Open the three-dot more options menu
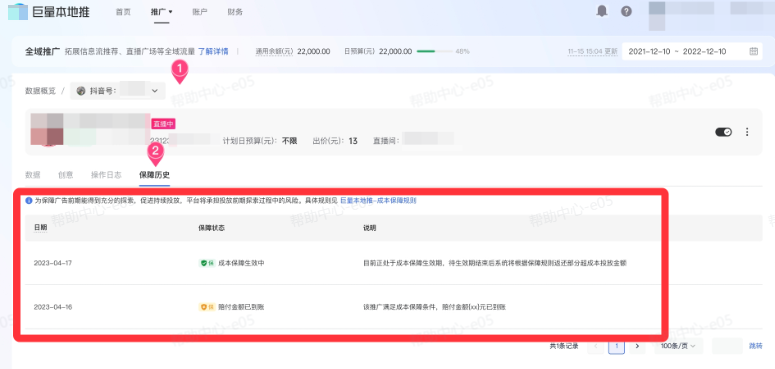This screenshot has width=775, height=369. pyautogui.click(x=747, y=132)
